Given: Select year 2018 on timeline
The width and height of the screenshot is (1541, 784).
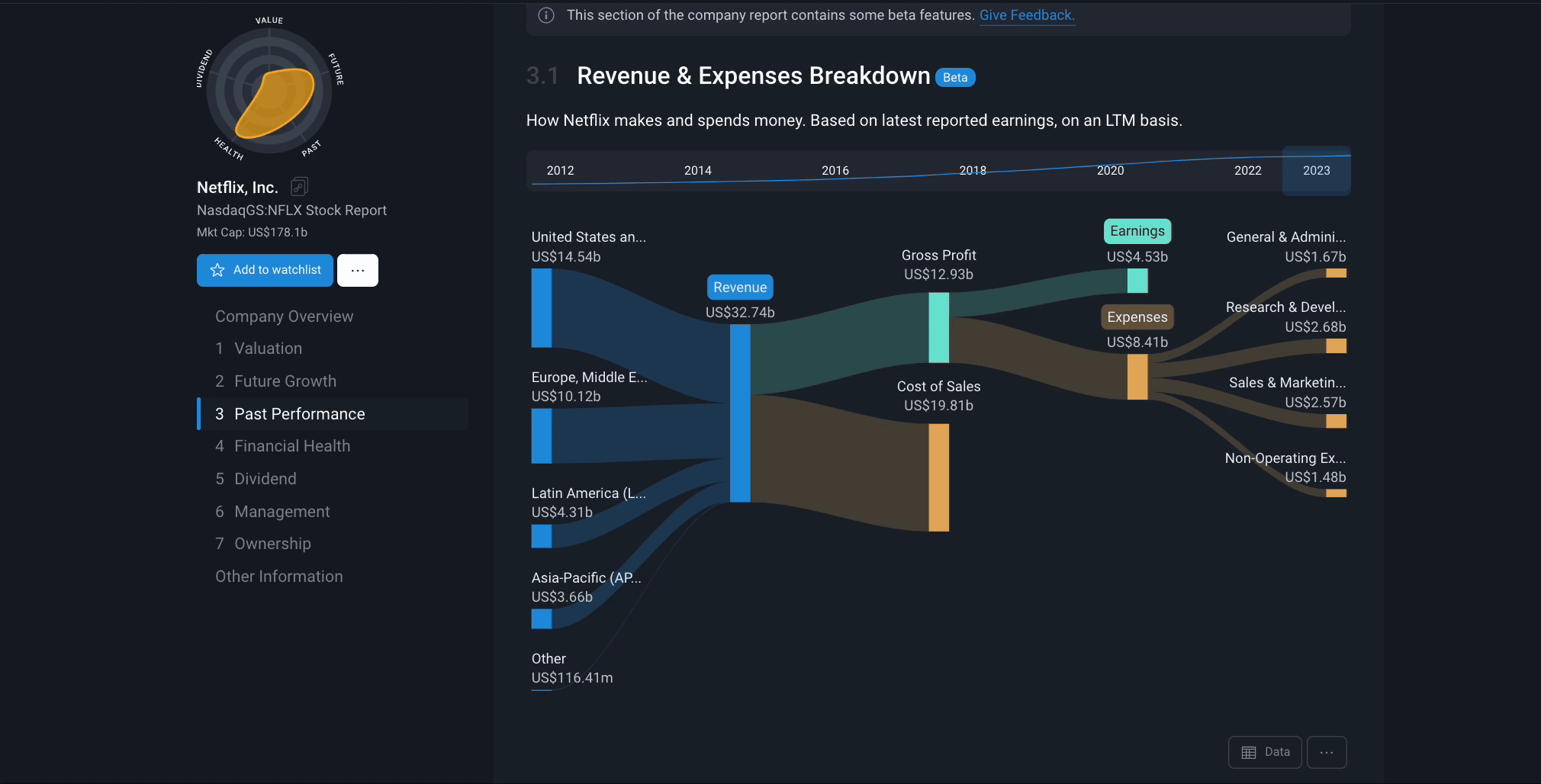Looking at the screenshot, I should pos(973,171).
